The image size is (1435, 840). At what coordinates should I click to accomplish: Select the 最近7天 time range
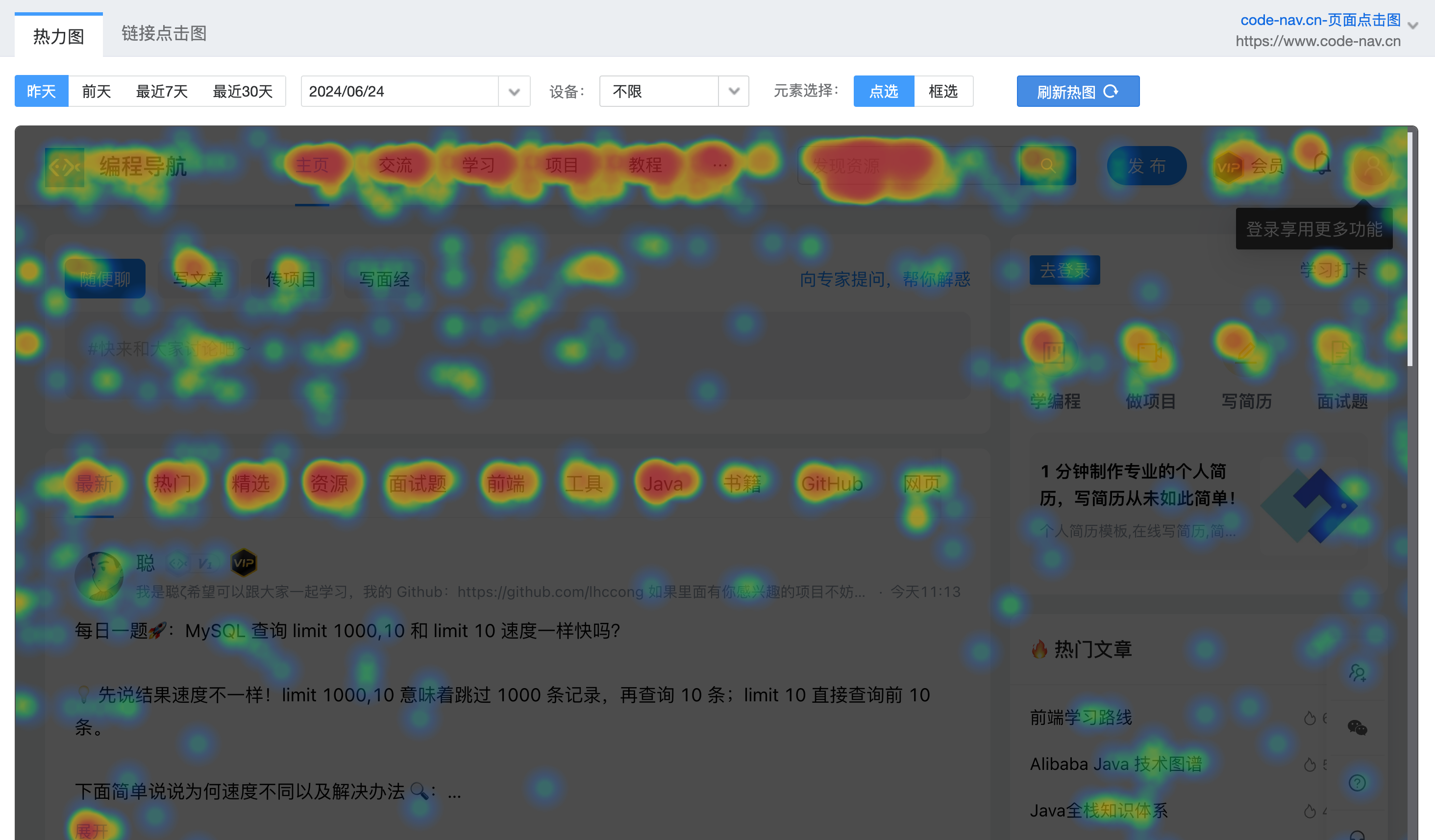click(162, 91)
